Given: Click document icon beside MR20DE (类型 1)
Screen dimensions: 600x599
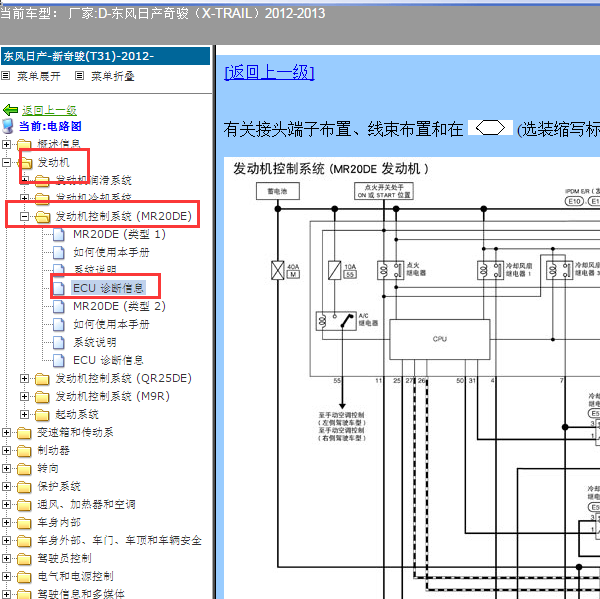Looking at the screenshot, I should 59,234.
